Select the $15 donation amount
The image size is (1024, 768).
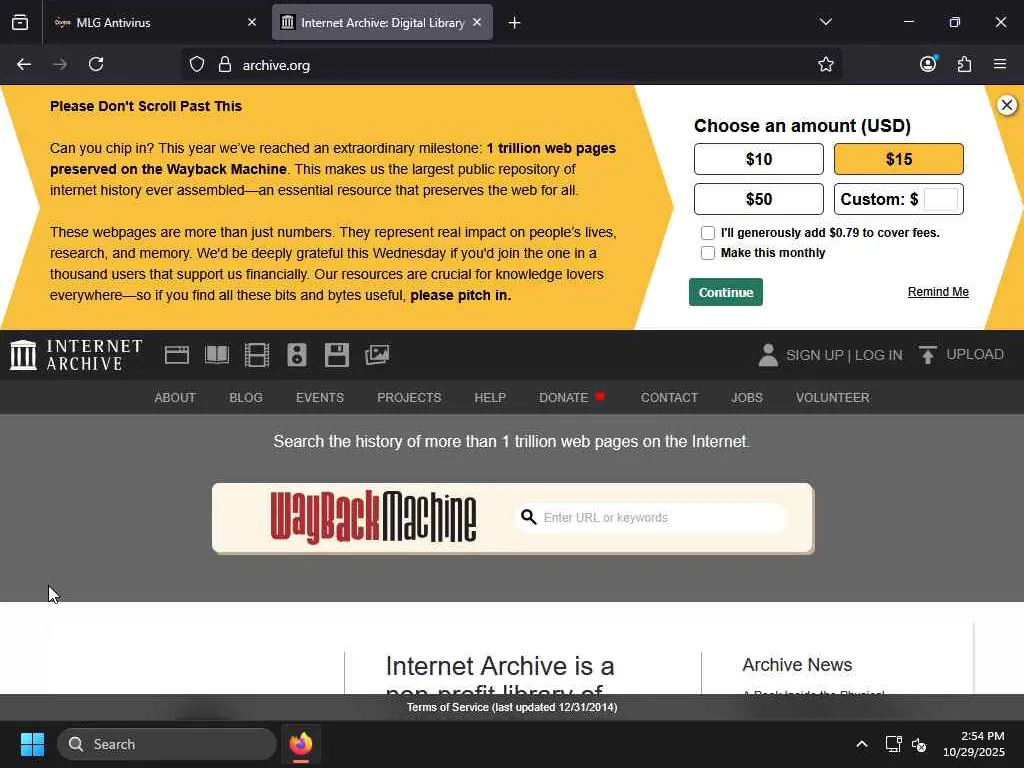click(899, 159)
